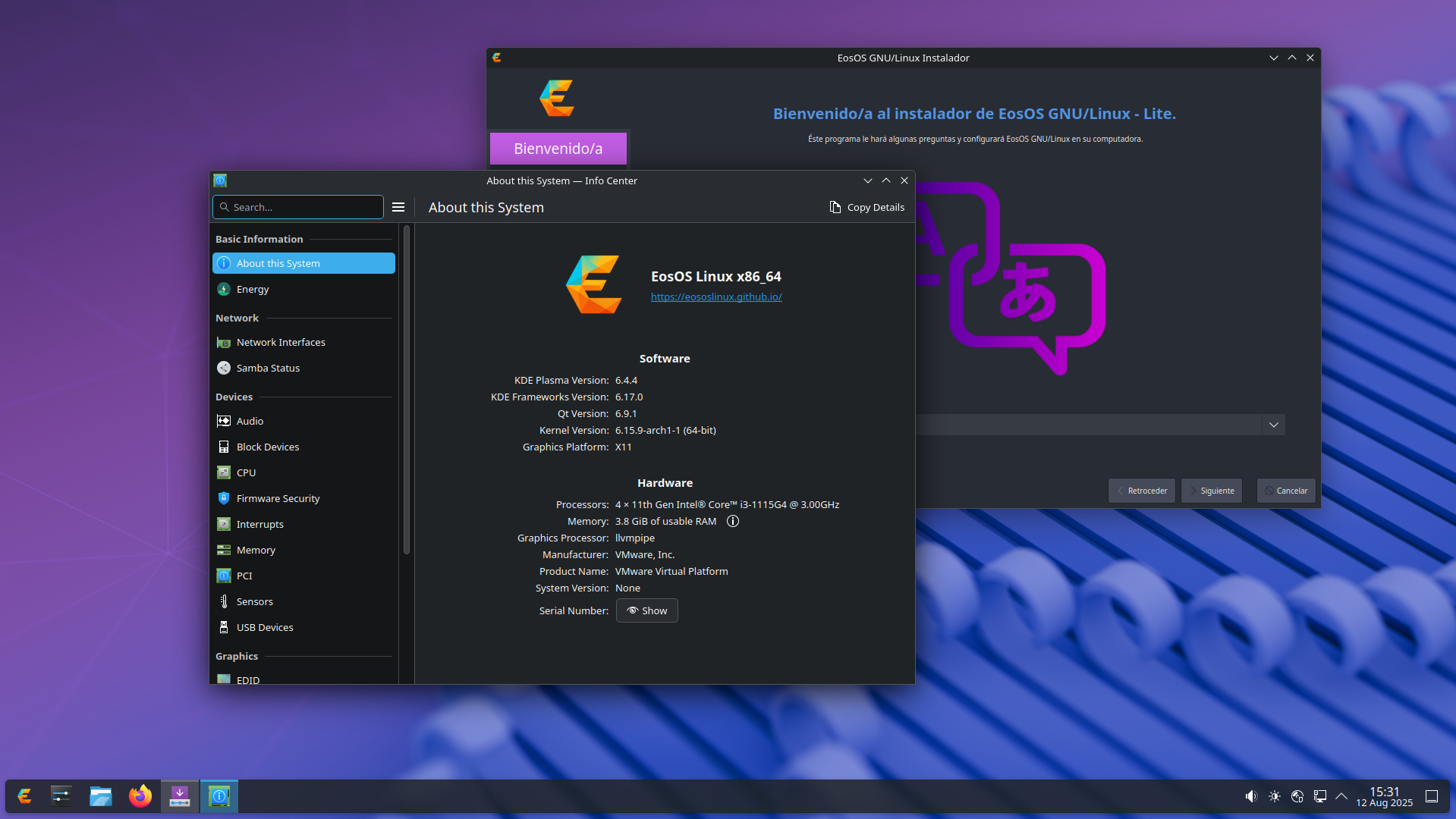Show the Serial Number
The width and height of the screenshot is (1456, 819).
tap(646, 610)
